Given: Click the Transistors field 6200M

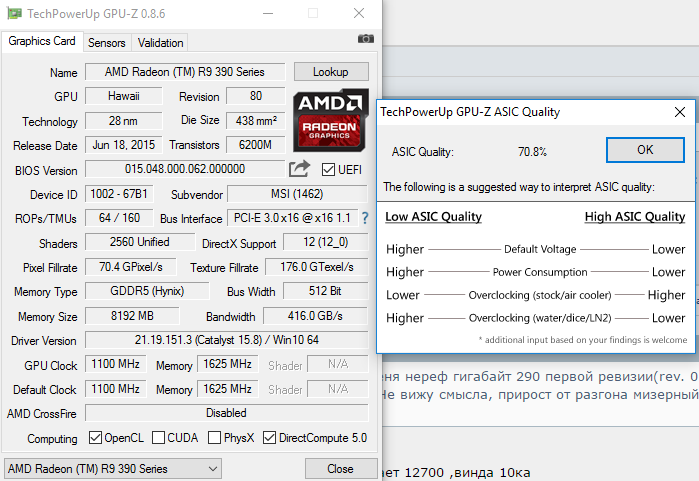Looking at the screenshot, I should 255,145.
